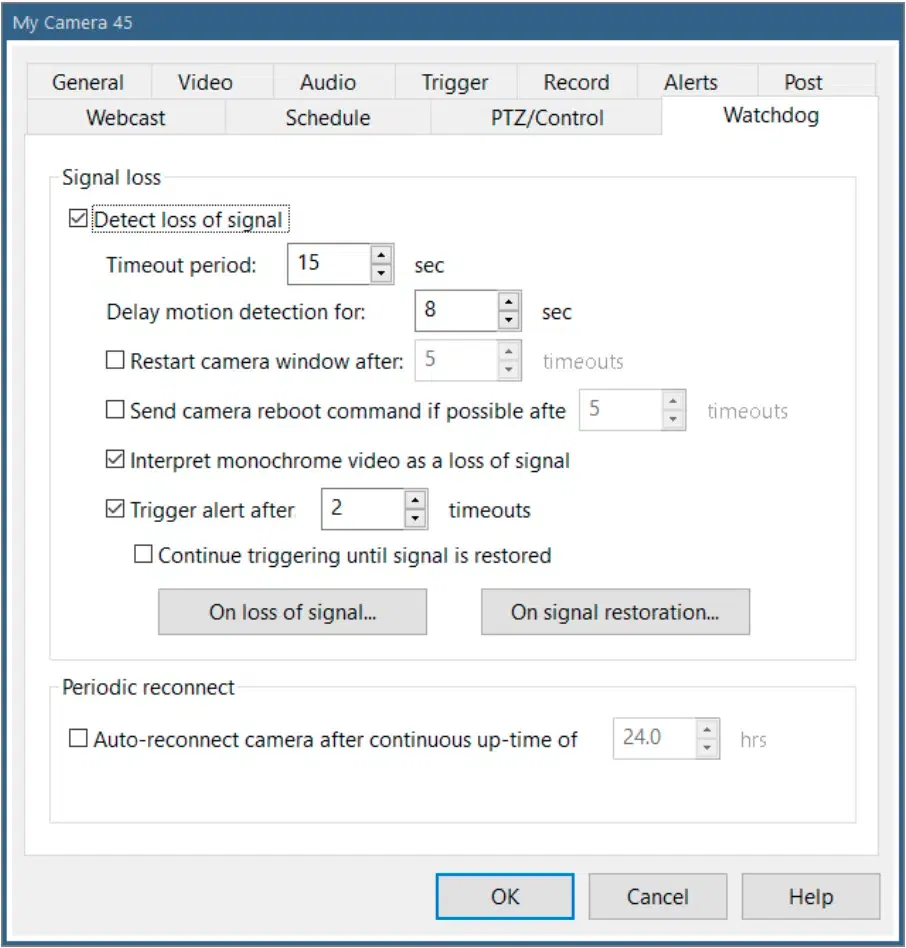Enable Send camera reboot command checkbox

pos(115,410)
